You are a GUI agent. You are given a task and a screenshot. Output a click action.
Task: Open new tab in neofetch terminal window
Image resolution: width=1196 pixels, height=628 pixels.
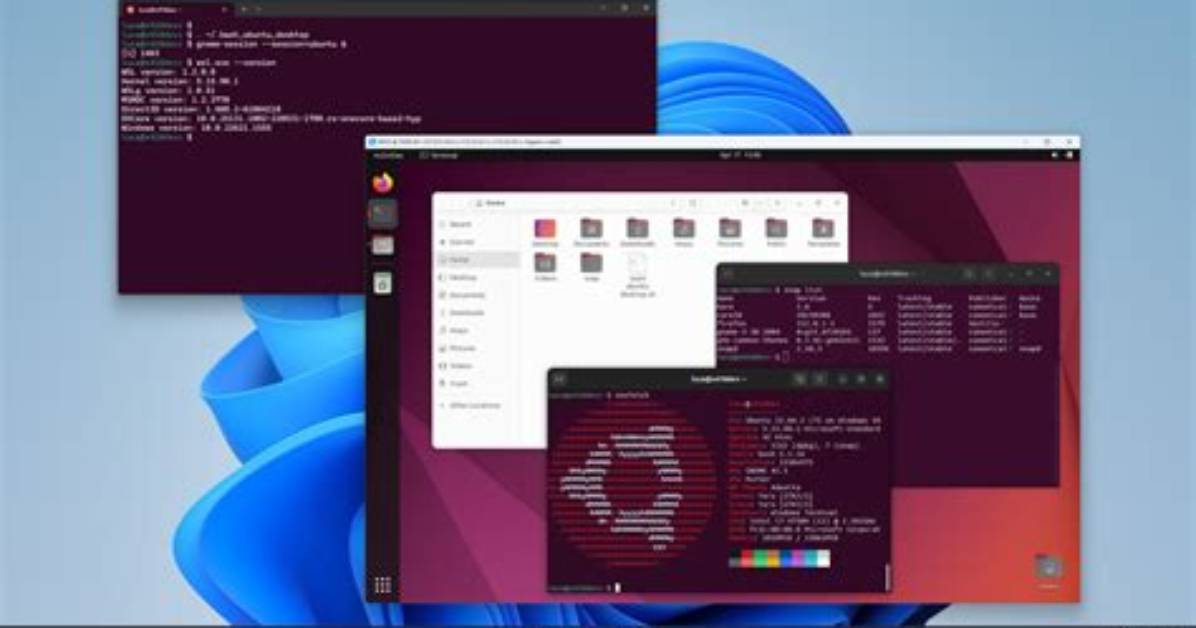point(558,378)
